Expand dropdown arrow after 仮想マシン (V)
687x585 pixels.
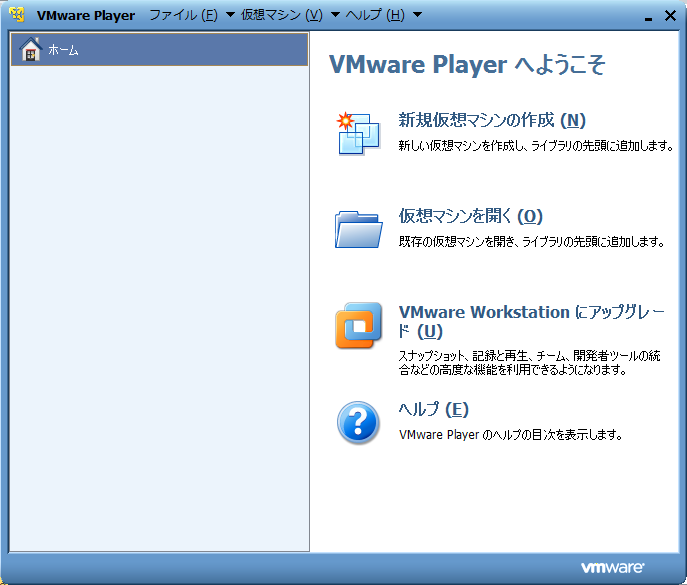[x=335, y=15]
